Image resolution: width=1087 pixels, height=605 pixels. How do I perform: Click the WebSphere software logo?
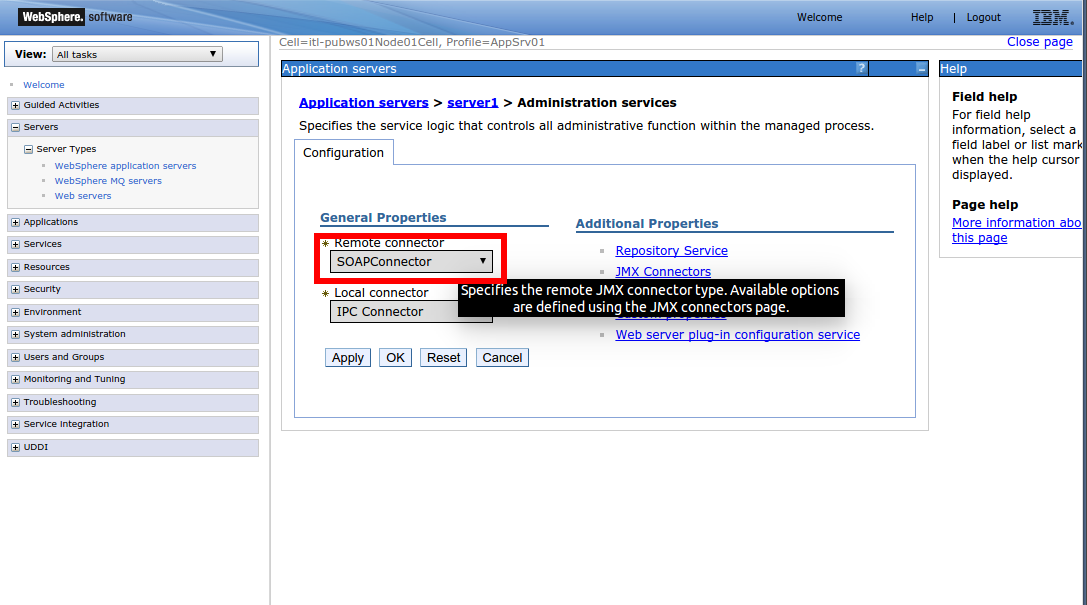point(75,17)
